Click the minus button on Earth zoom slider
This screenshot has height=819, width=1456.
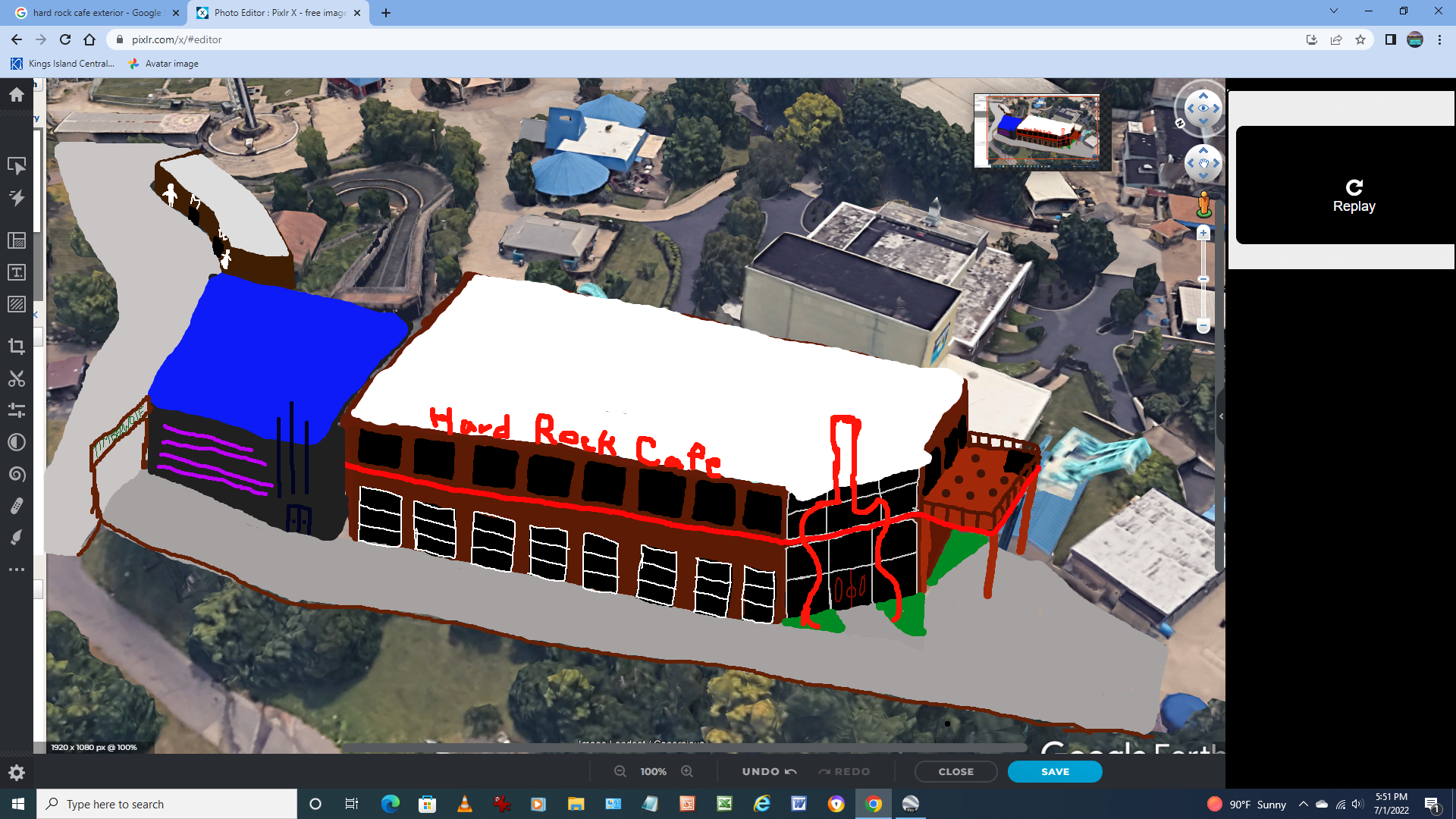(1203, 326)
